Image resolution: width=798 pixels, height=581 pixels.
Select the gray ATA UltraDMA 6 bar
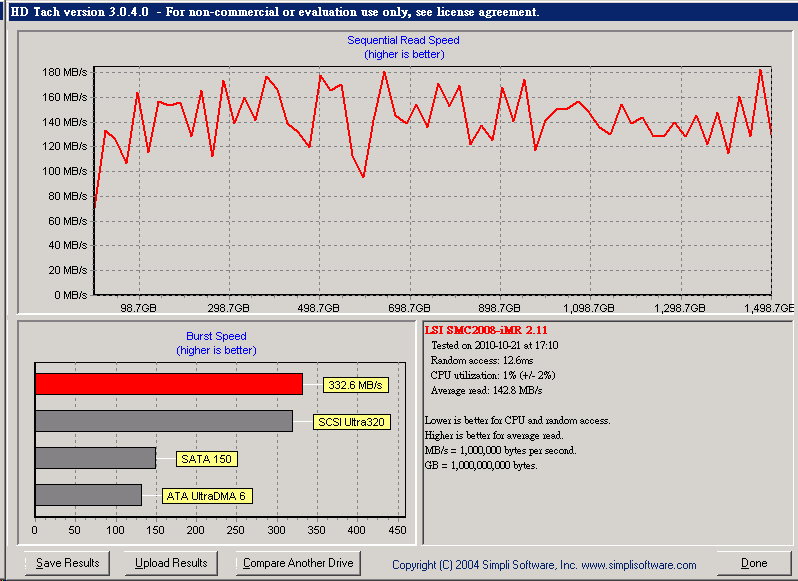[x=88, y=495]
